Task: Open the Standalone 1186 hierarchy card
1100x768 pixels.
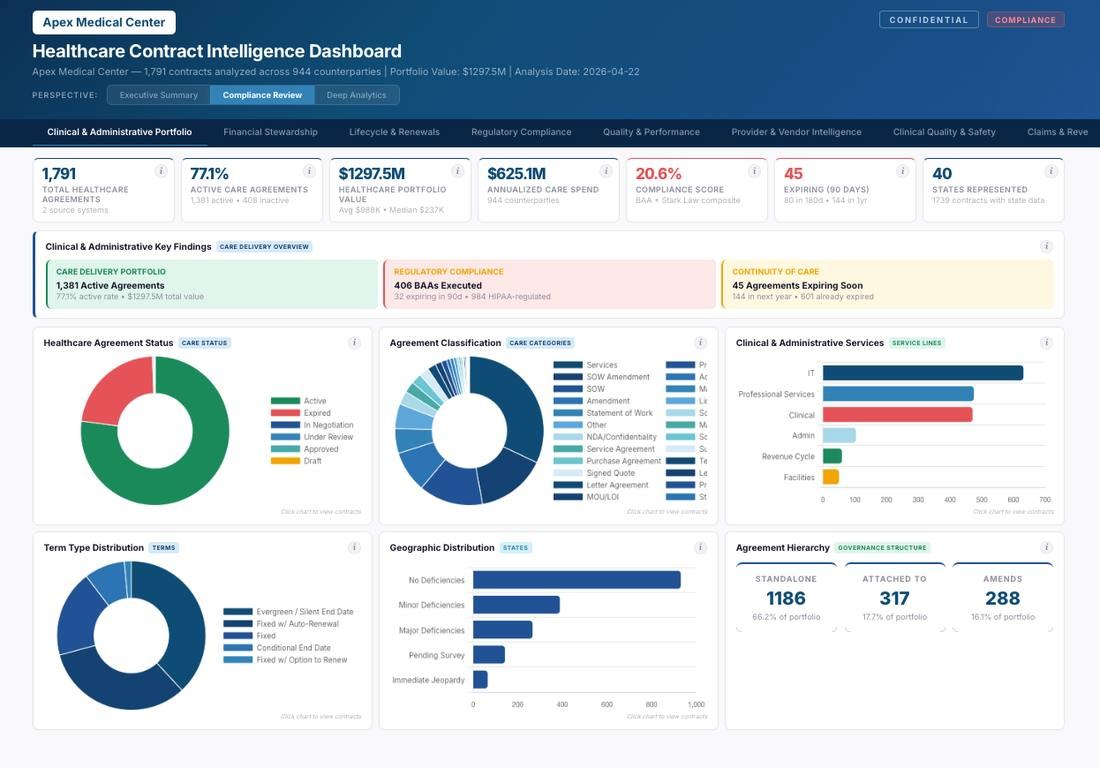Action: 786,598
